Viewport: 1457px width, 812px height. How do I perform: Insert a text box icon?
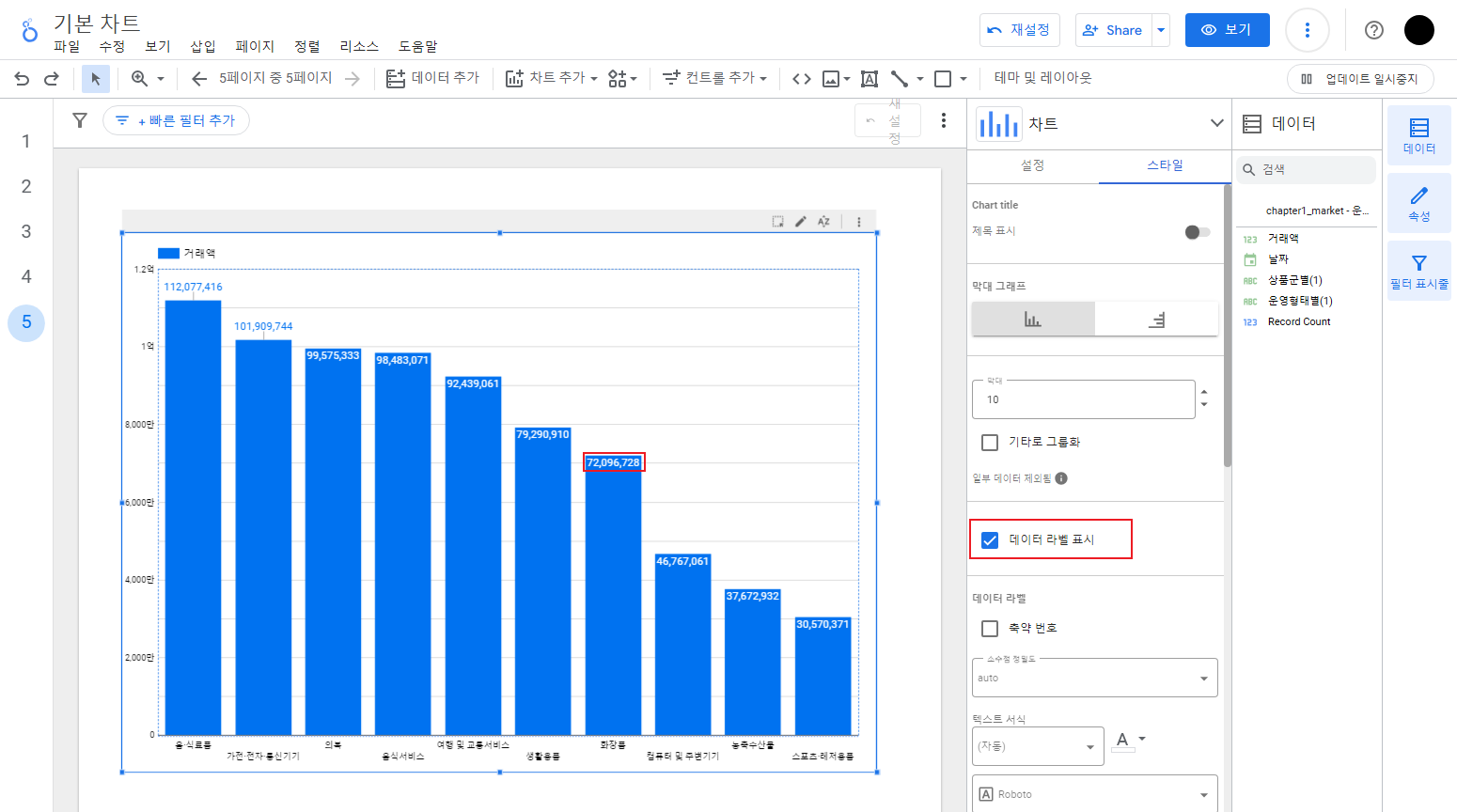869,79
